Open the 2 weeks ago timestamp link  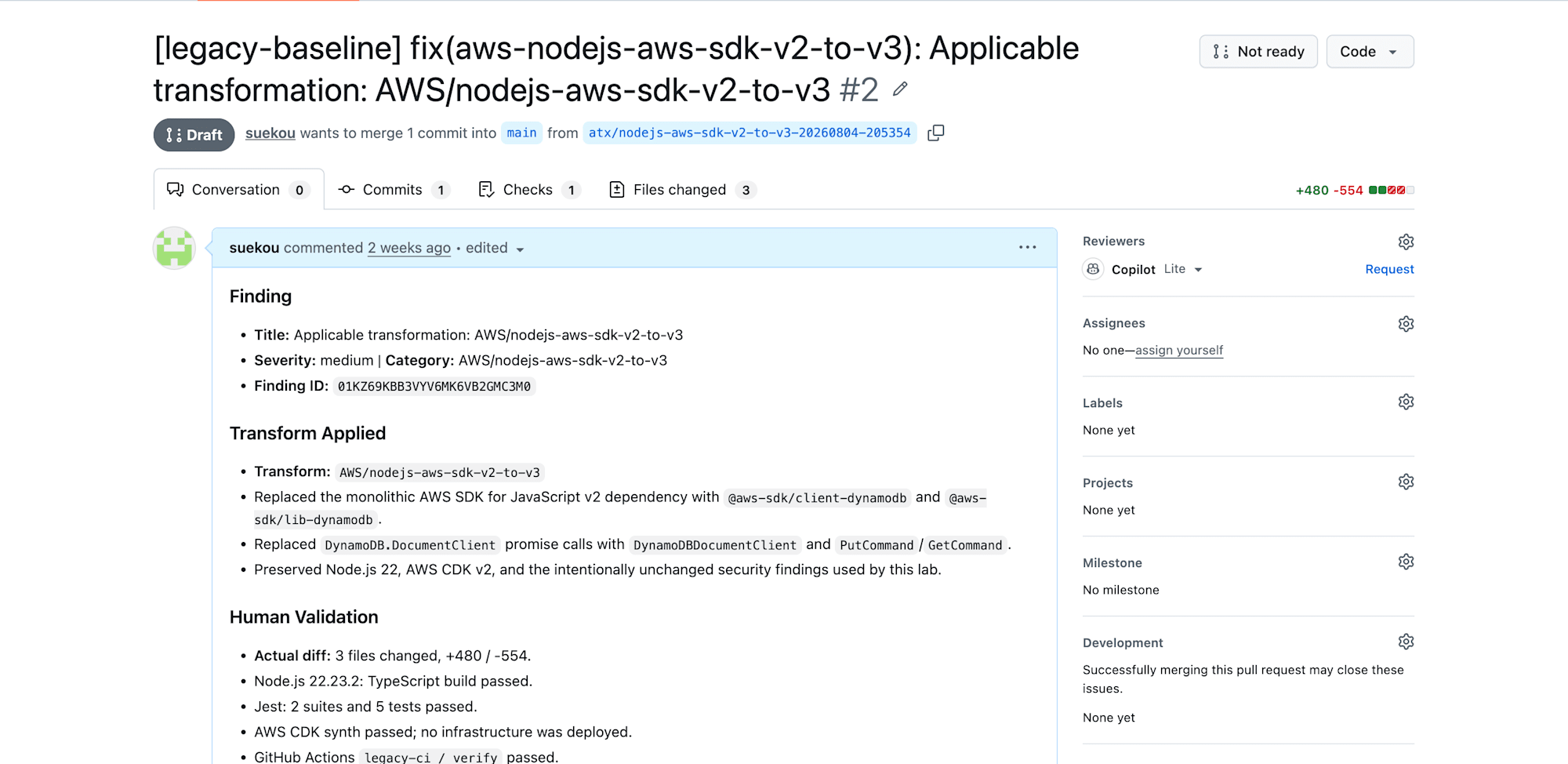point(409,248)
